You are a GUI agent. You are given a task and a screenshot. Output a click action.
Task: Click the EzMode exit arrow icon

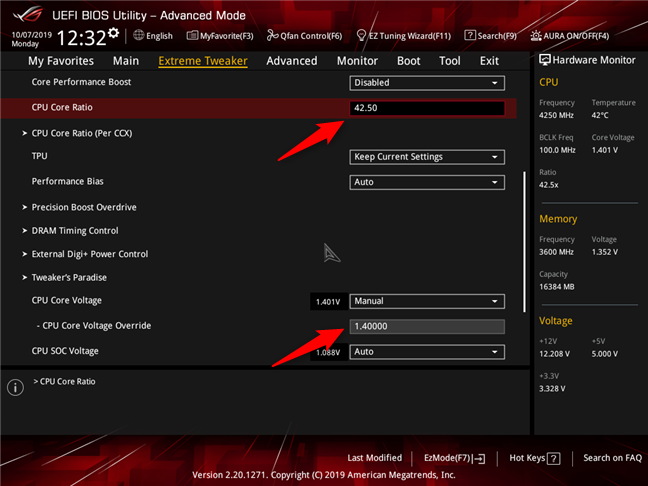coord(479,458)
